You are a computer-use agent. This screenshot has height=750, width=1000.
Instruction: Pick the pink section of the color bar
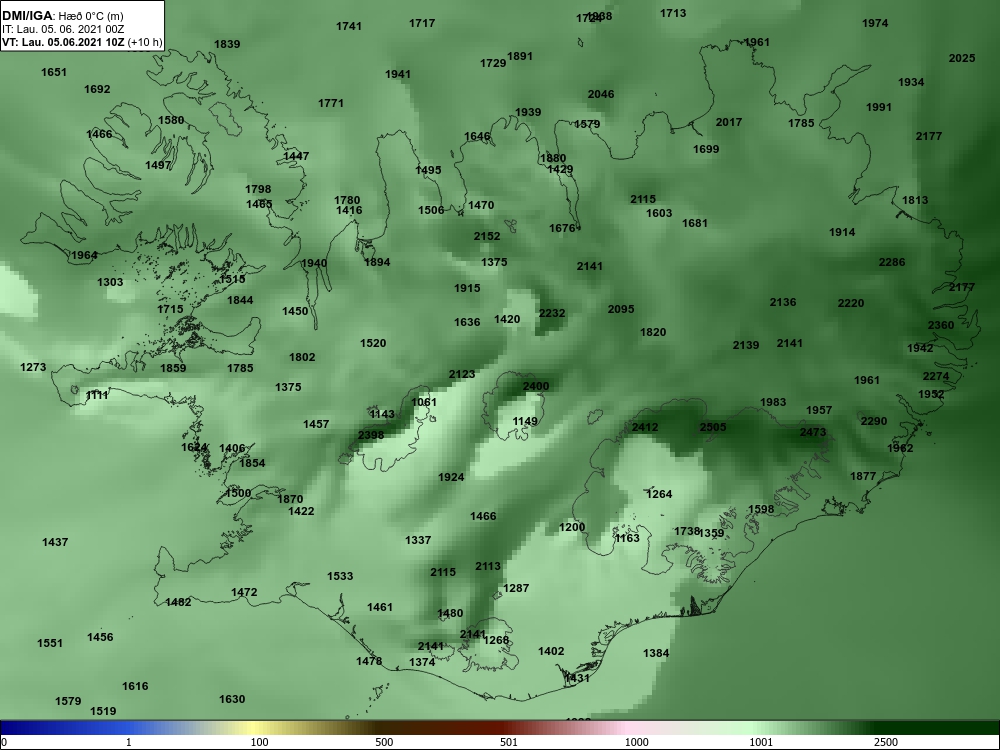(628, 728)
